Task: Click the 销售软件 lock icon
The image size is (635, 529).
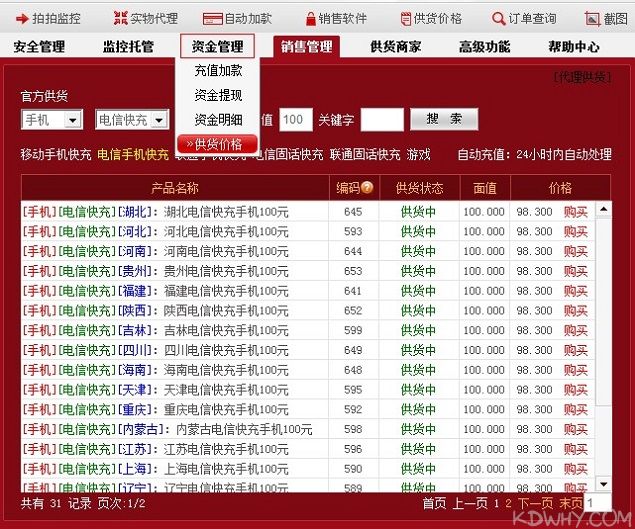Action: point(310,18)
